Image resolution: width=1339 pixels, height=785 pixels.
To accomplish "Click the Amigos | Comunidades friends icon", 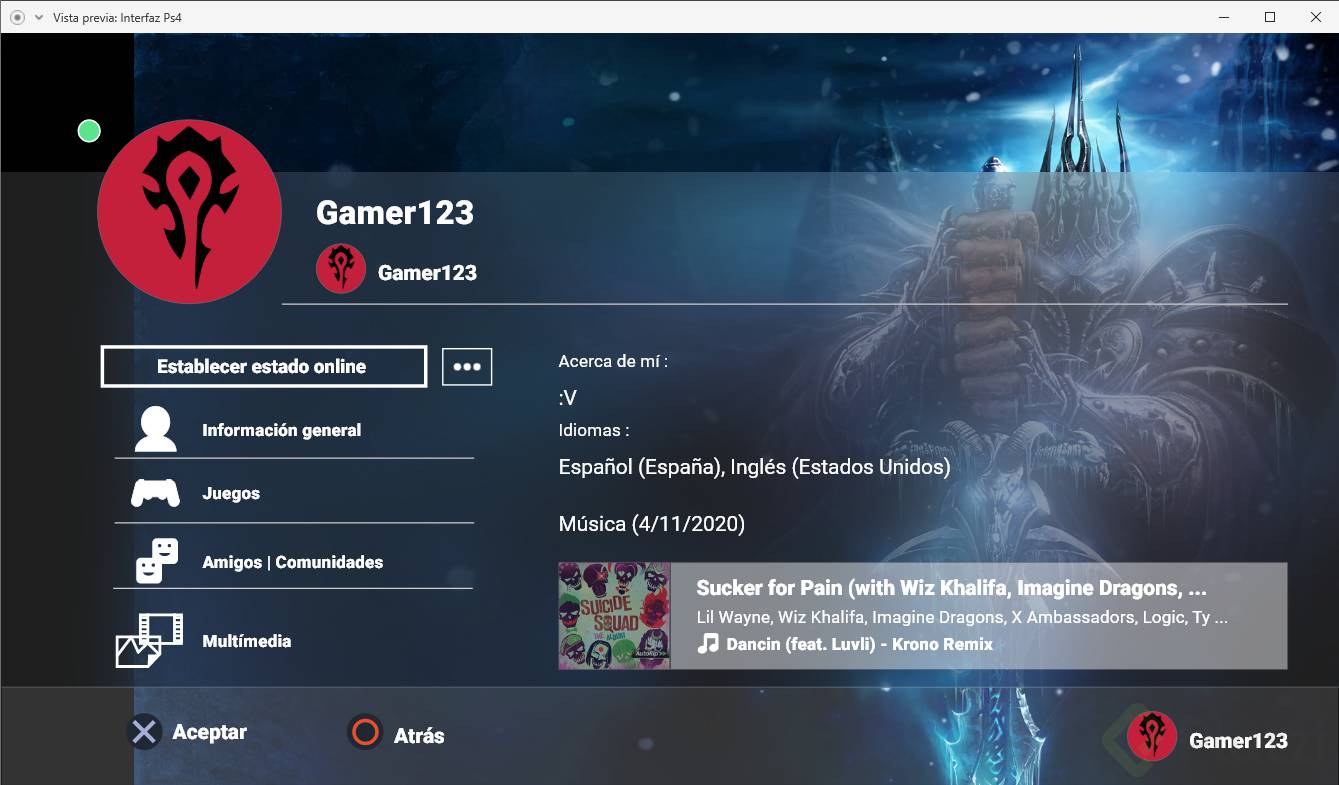I will [154, 561].
